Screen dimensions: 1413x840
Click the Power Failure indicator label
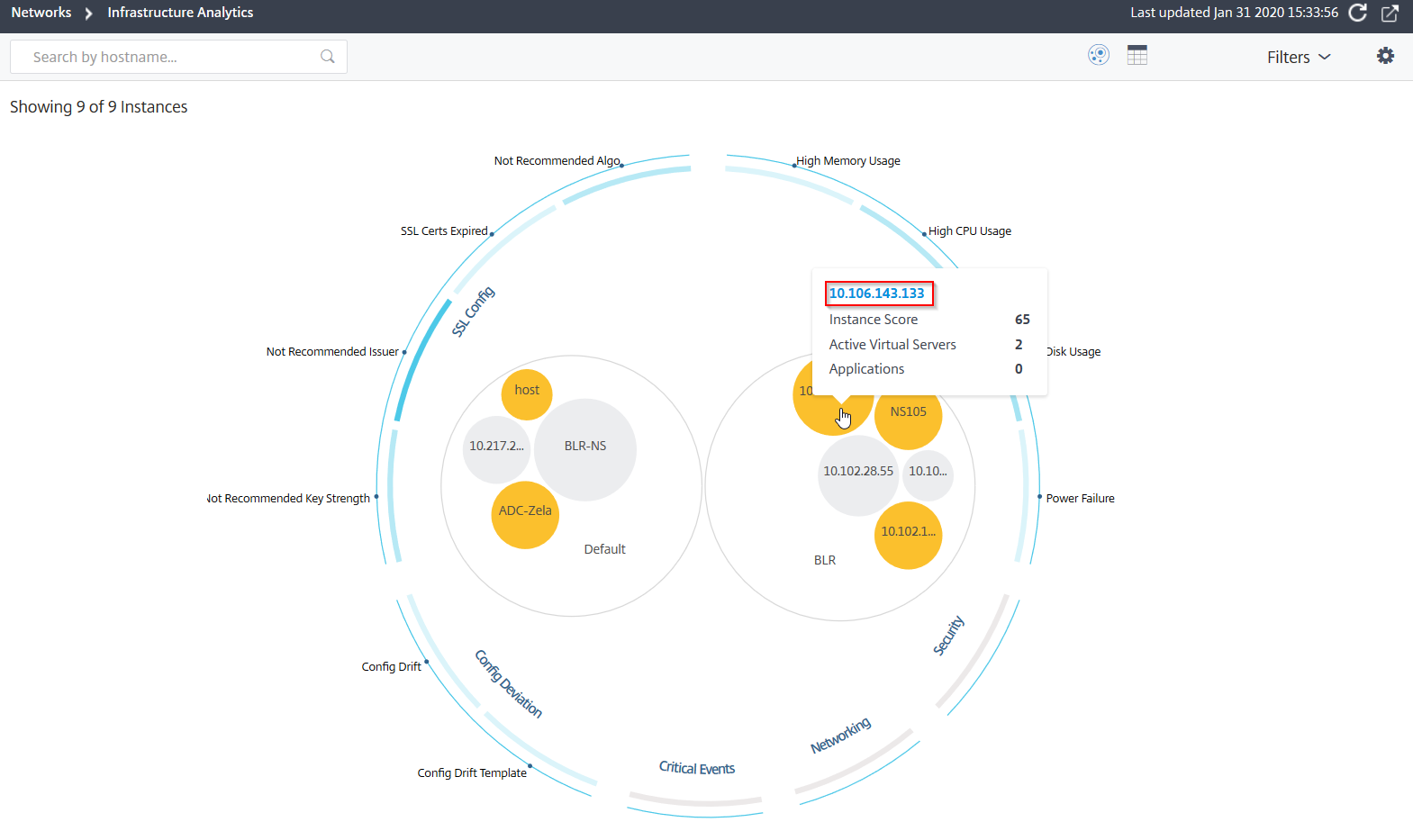click(1080, 499)
